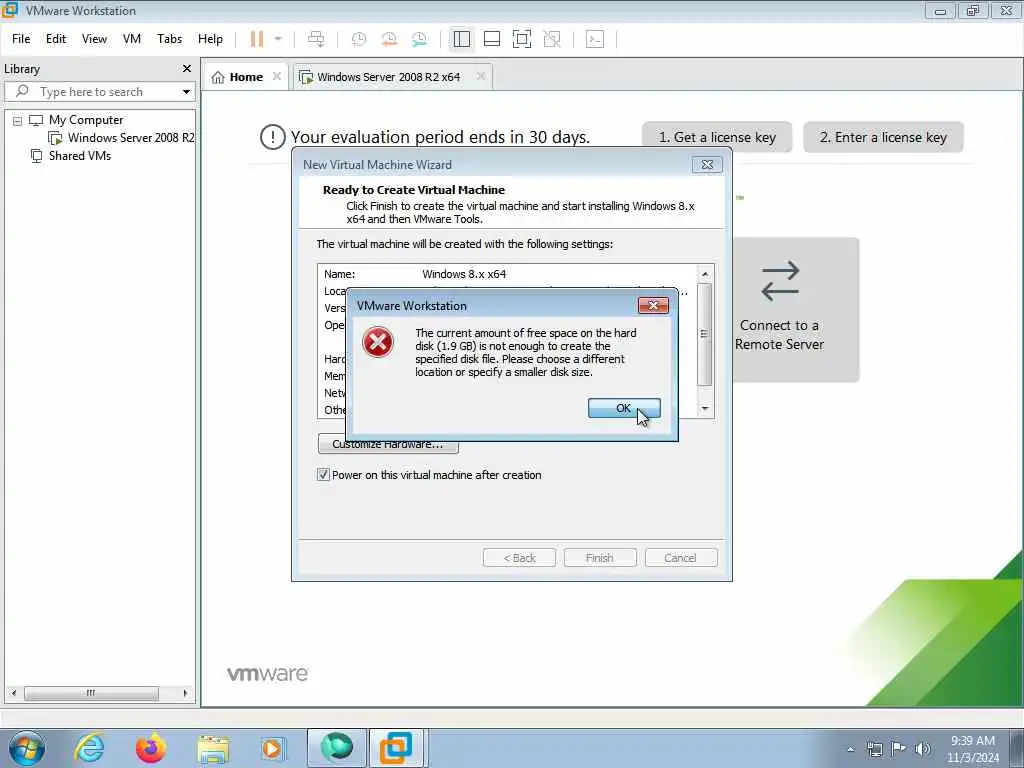Launch Internet Explorer from the taskbar
Viewport: 1024px width, 768px height.
[89, 748]
